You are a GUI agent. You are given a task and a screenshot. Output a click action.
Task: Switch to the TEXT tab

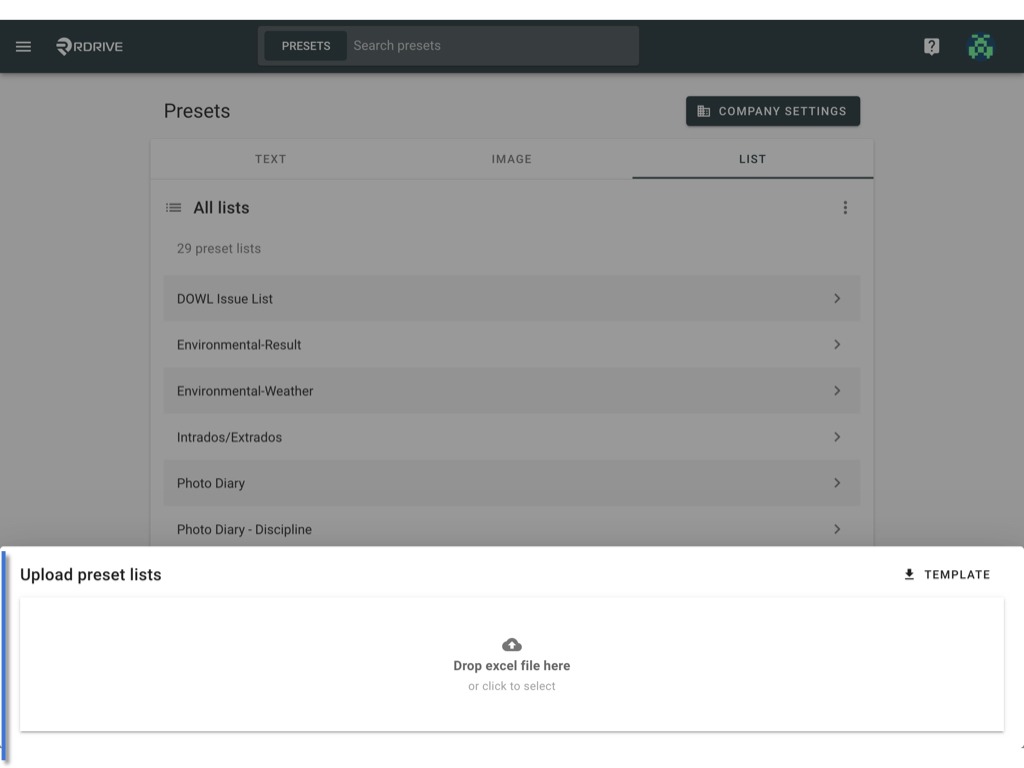click(x=270, y=159)
